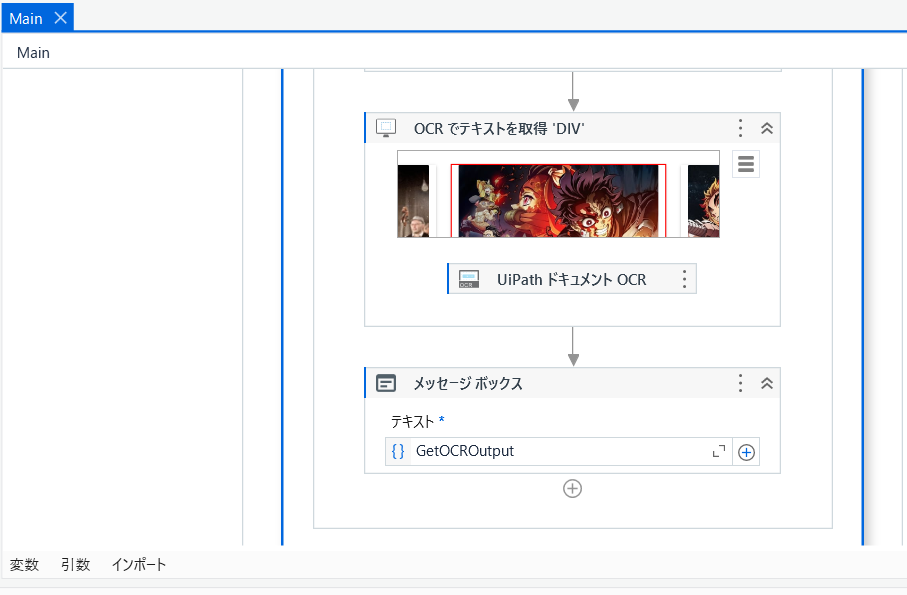Select the UiPath ドキュメント OCR activity

click(572, 279)
